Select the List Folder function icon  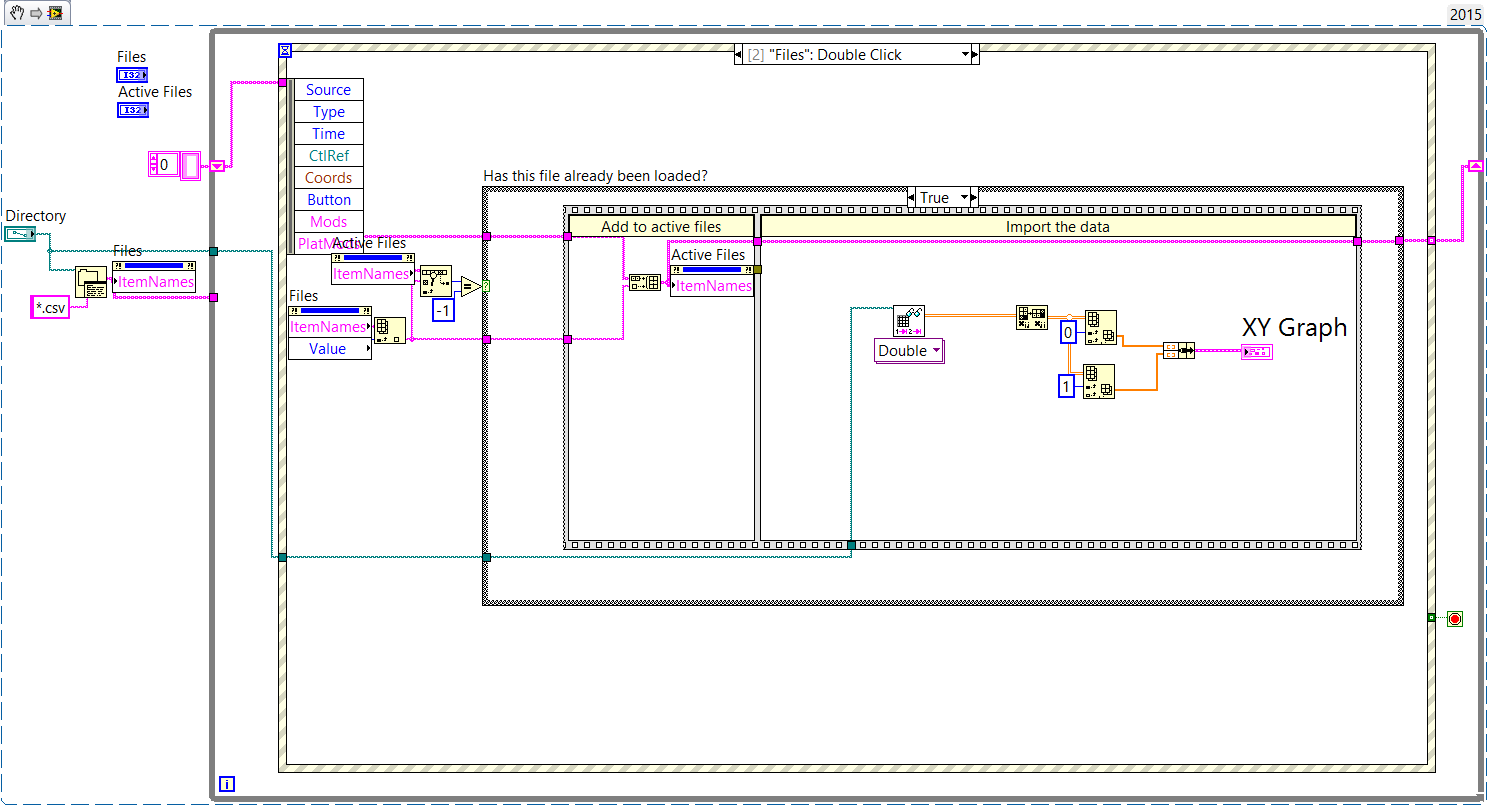click(x=92, y=284)
